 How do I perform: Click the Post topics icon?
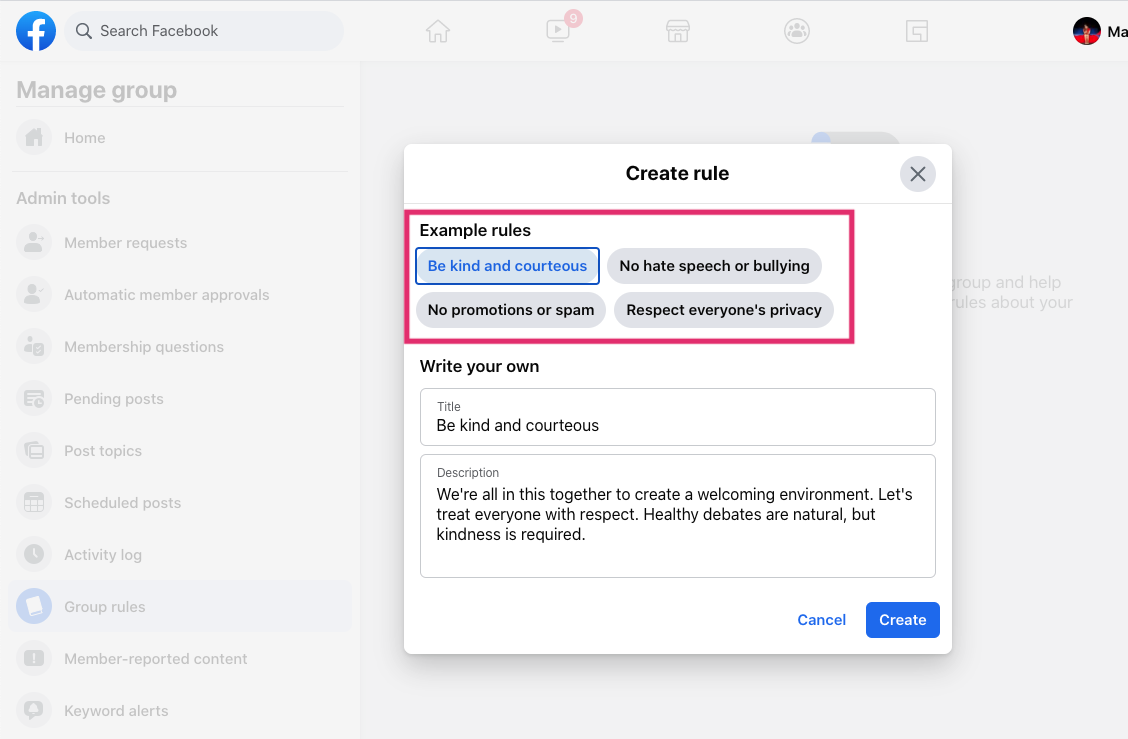(x=34, y=450)
